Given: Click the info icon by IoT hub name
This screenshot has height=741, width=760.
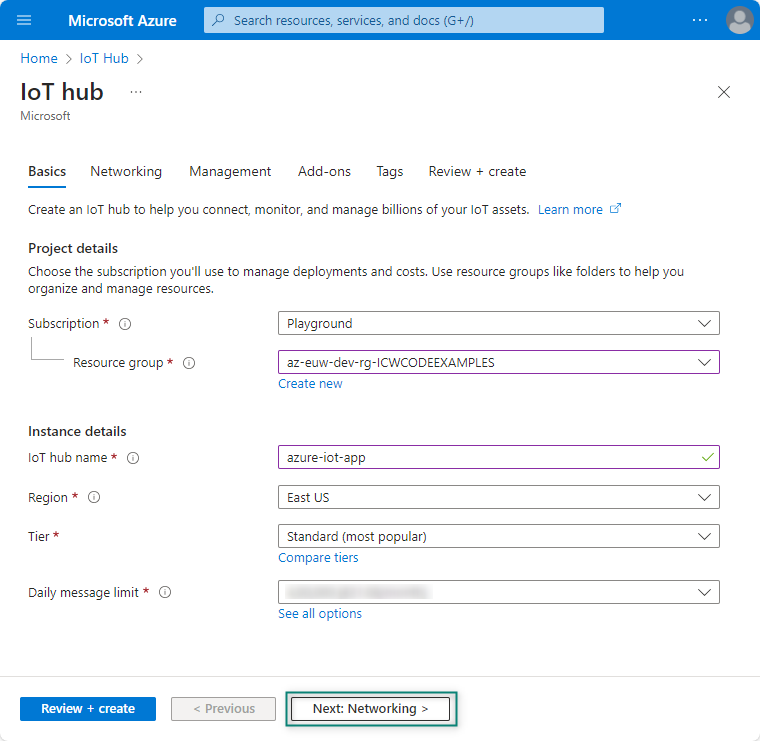Looking at the screenshot, I should (133, 458).
